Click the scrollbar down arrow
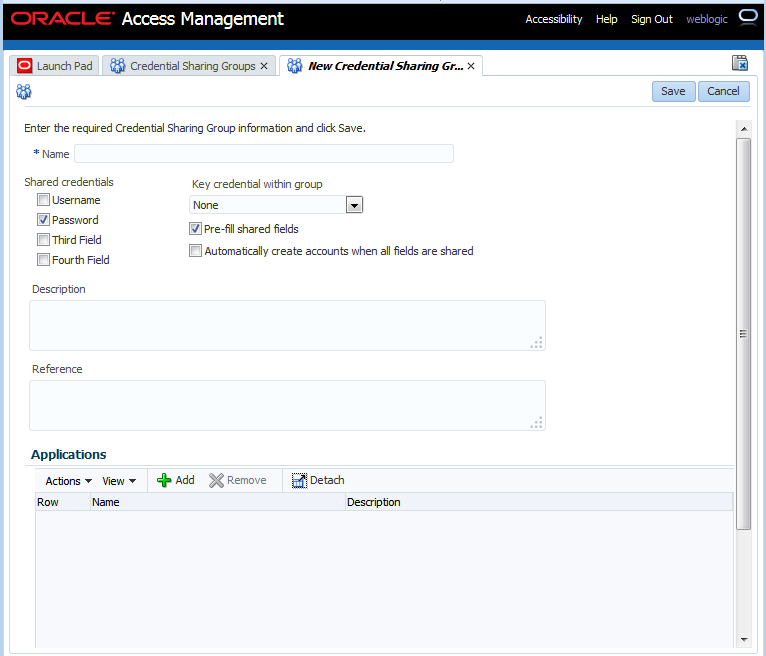 tap(744, 639)
